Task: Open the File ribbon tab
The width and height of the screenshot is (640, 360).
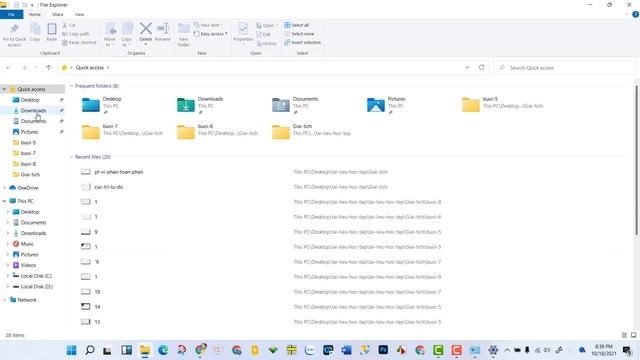Action: point(11,14)
